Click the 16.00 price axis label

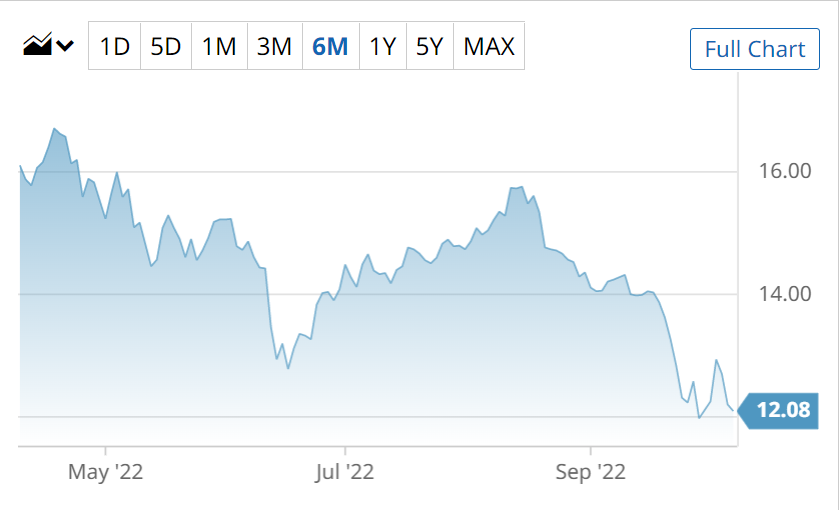click(x=785, y=171)
